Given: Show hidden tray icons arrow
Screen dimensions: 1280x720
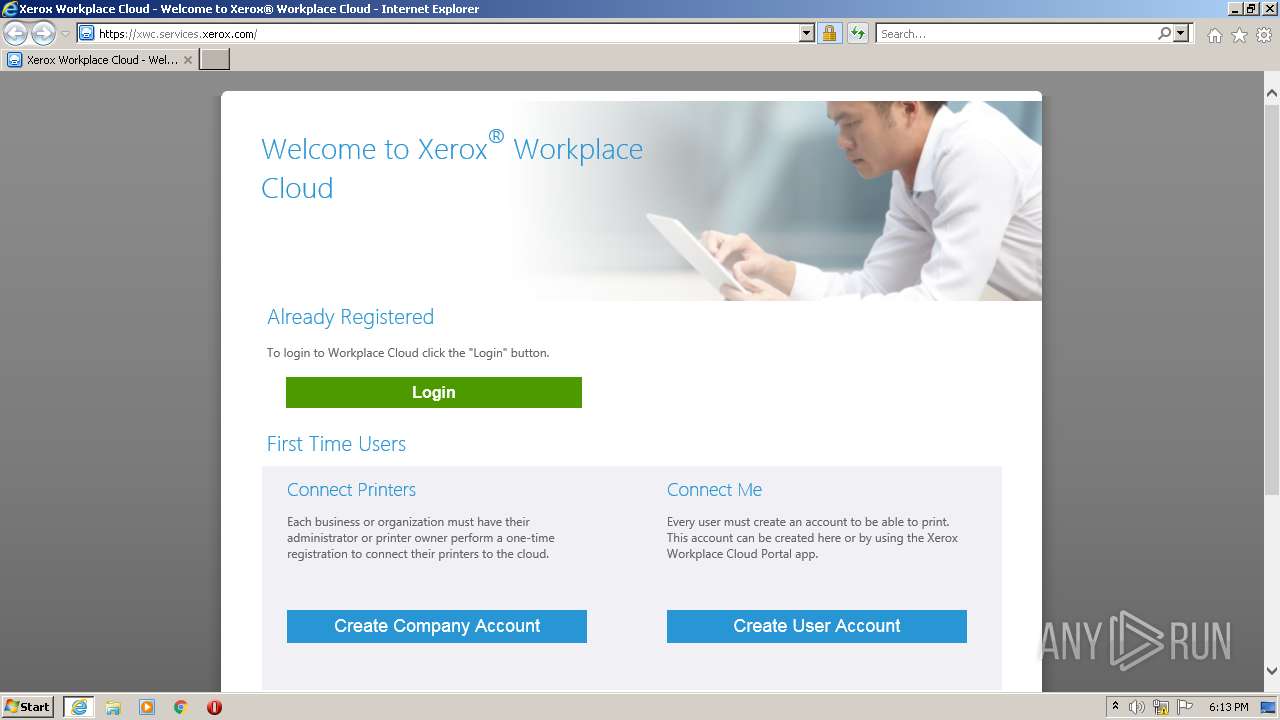Looking at the screenshot, I should [1116, 707].
